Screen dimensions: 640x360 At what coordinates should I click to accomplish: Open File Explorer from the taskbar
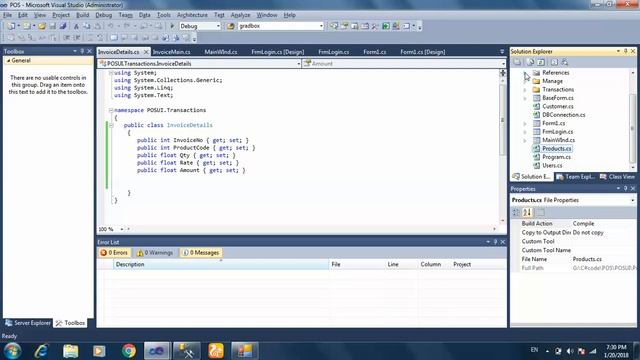pyautogui.click(x=70, y=351)
